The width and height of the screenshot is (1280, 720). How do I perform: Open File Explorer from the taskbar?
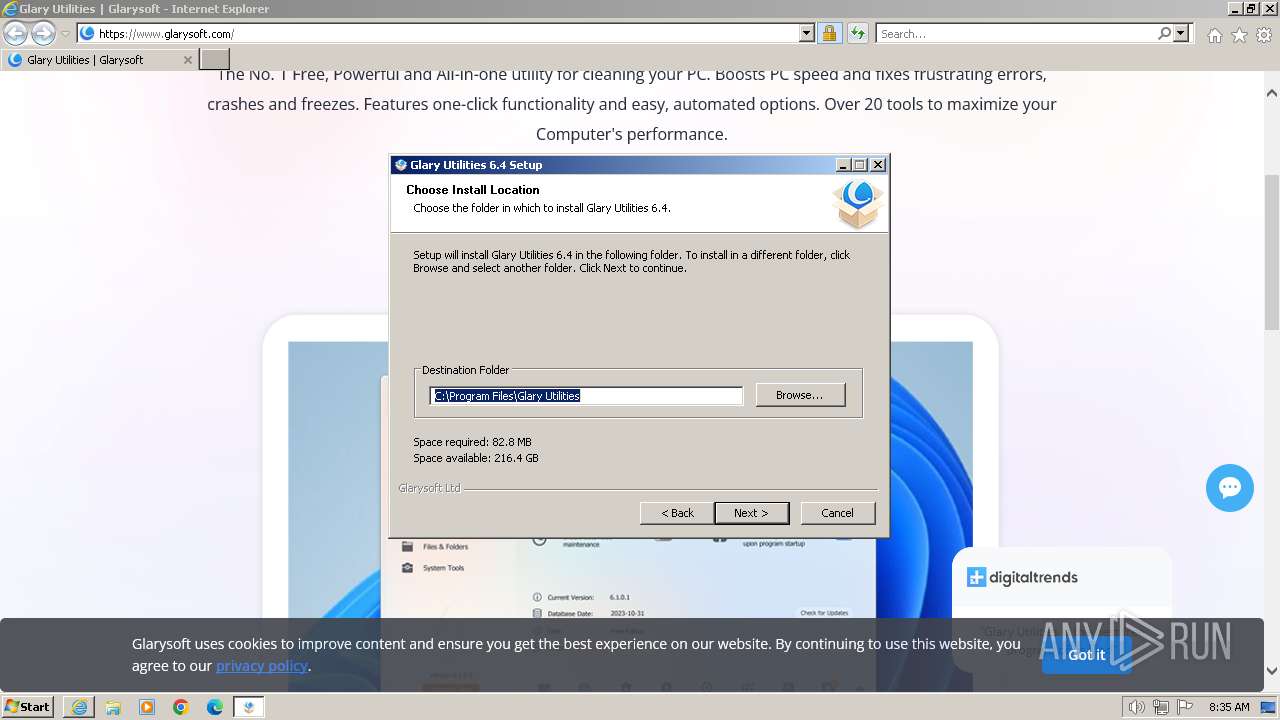click(x=113, y=707)
